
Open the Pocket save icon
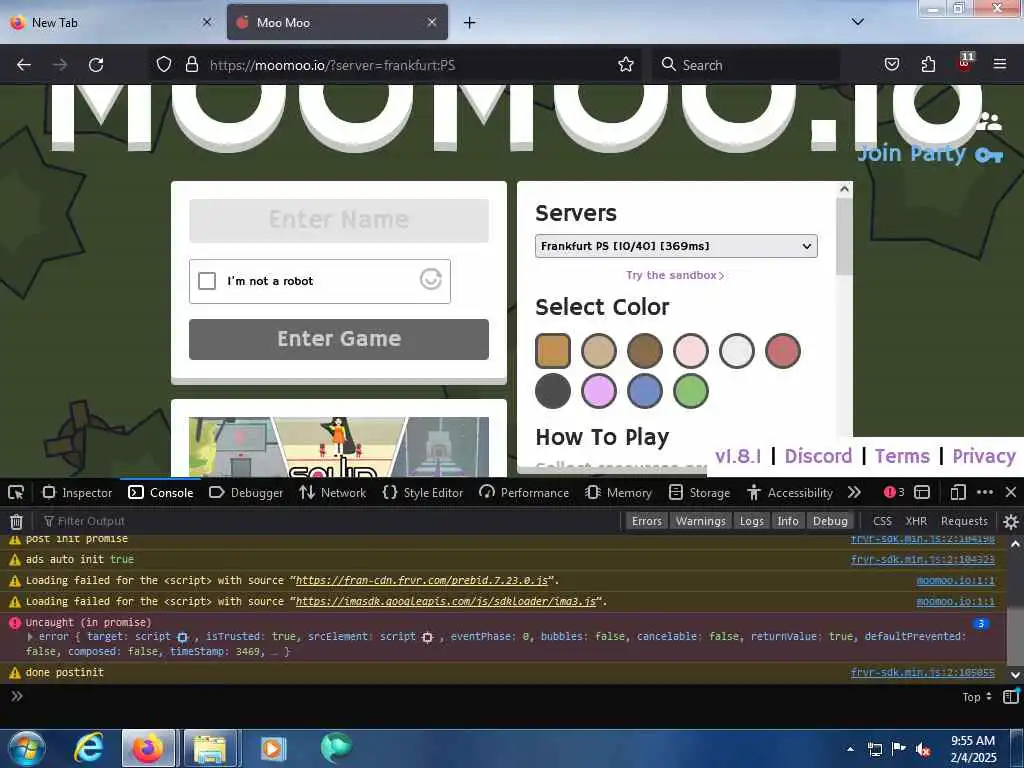pyautogui.click(x=892, y=64)
